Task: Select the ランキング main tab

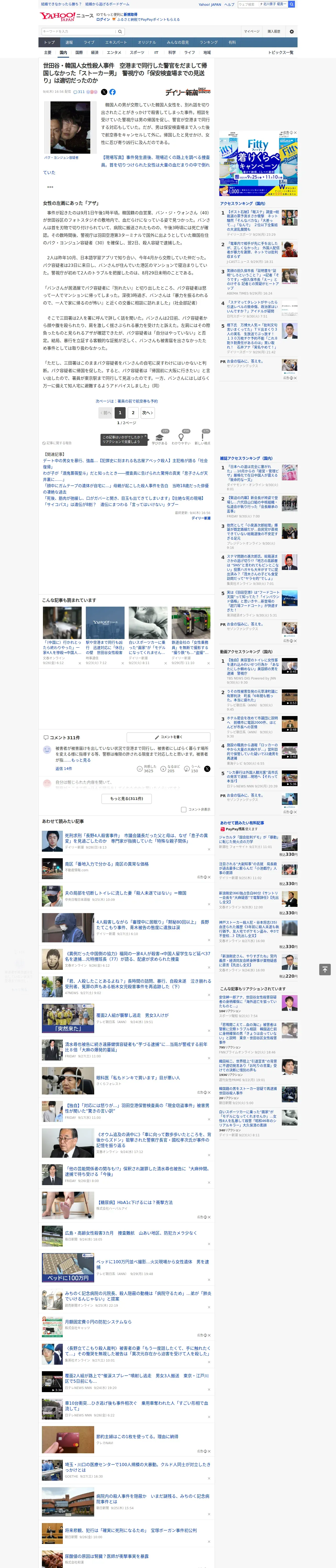Action: pos(209,43)
